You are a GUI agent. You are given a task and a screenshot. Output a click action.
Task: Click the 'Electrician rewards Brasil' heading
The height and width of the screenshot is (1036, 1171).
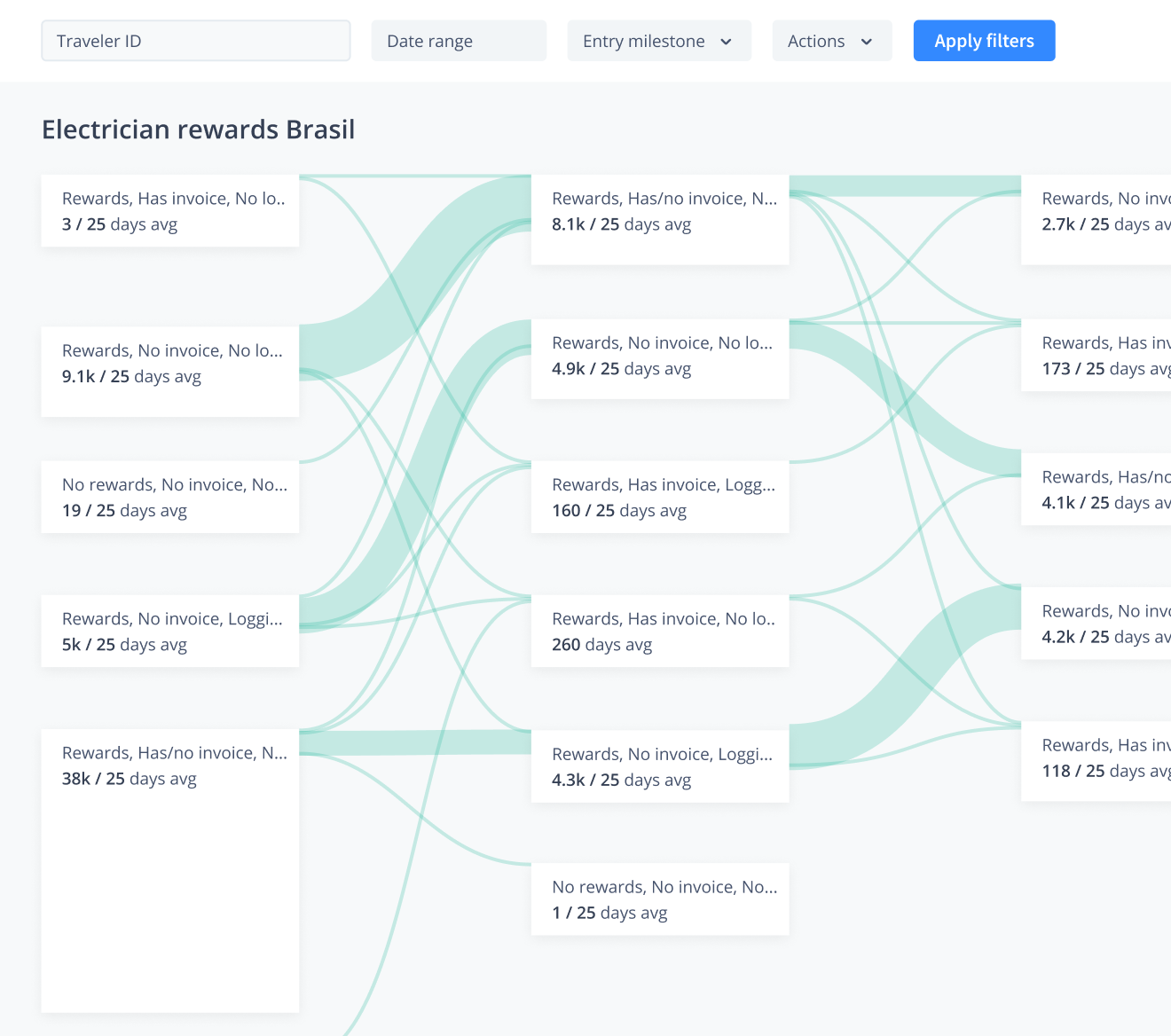tap(199, 129)
